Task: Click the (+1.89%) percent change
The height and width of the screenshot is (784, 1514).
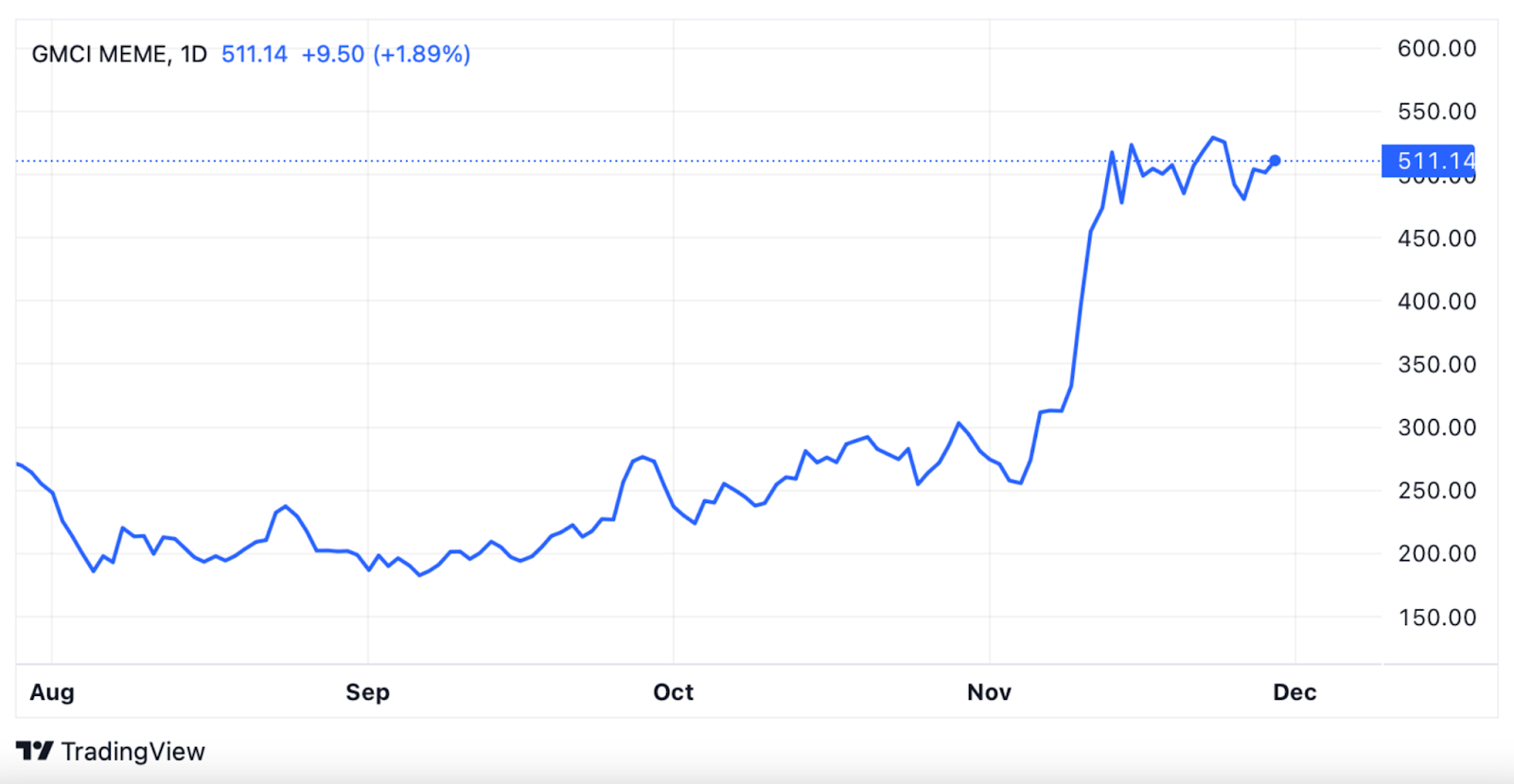Action: coord(422,54)
